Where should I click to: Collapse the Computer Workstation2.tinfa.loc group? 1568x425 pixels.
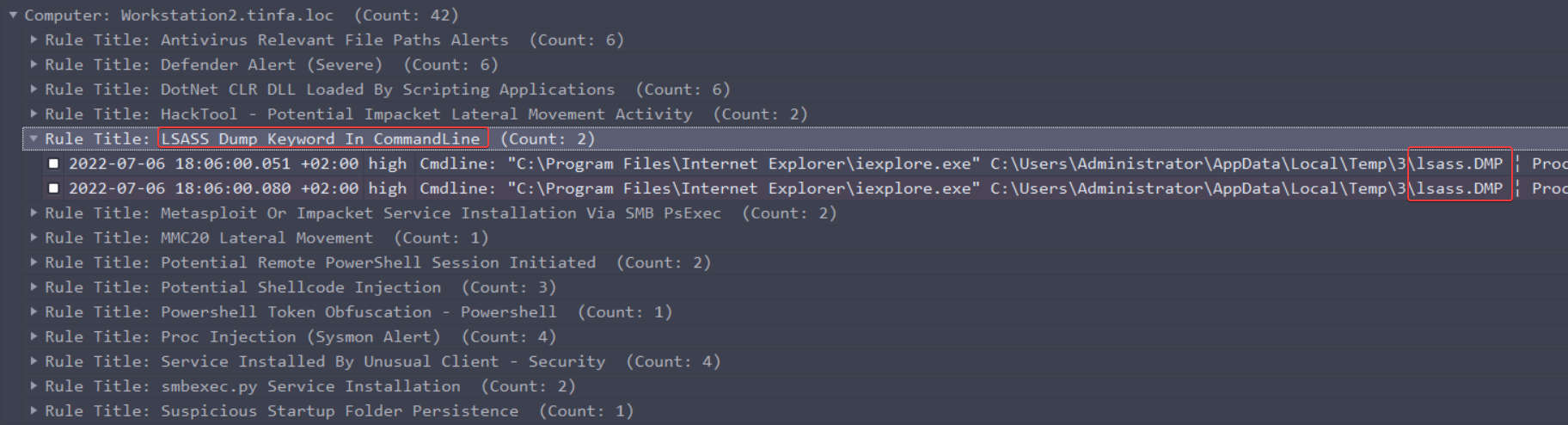[x=13, y=15]
